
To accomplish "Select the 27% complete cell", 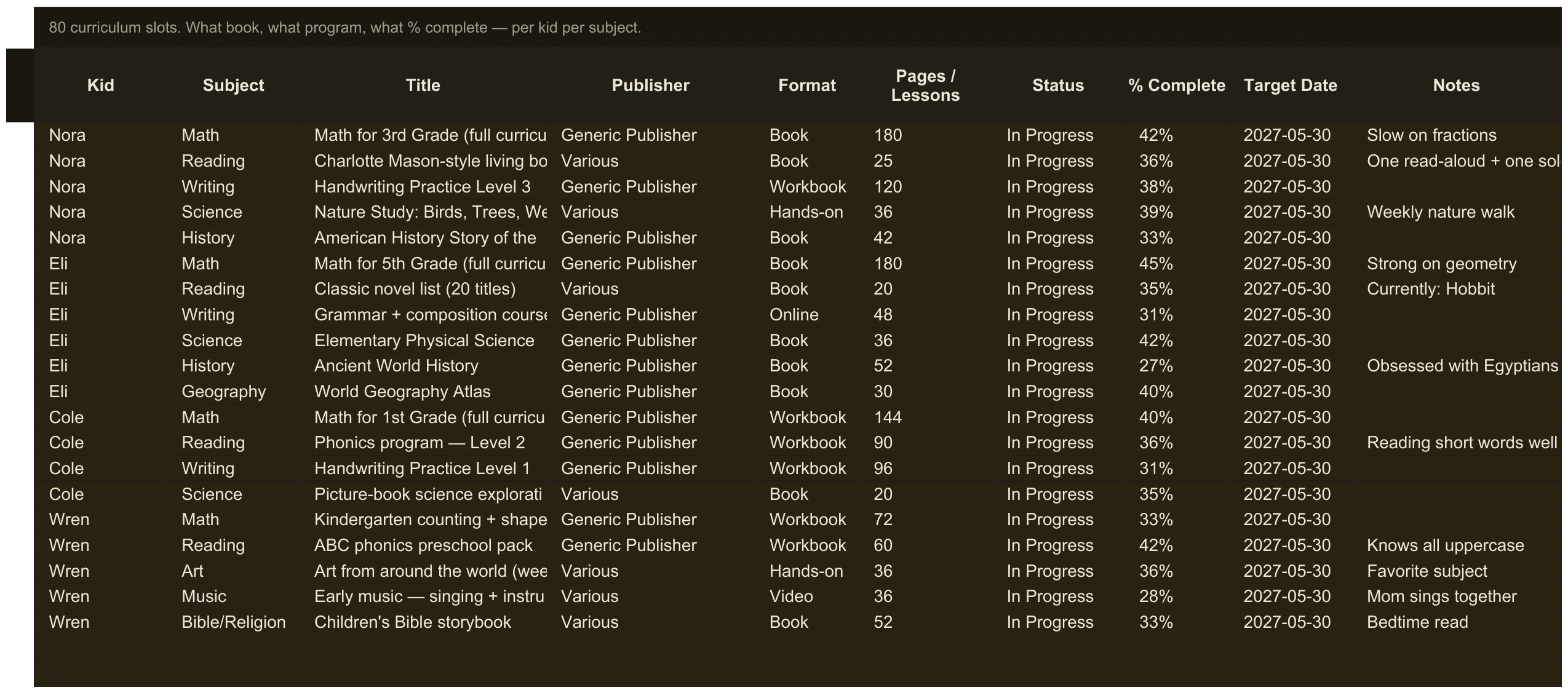I will pyautogui.click(x=1177, y=366).
